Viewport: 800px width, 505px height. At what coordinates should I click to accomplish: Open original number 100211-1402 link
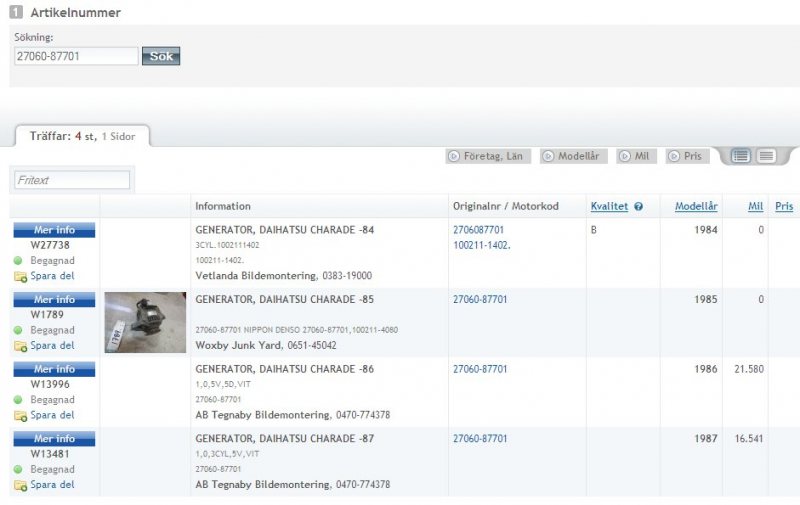coord(481,245)
